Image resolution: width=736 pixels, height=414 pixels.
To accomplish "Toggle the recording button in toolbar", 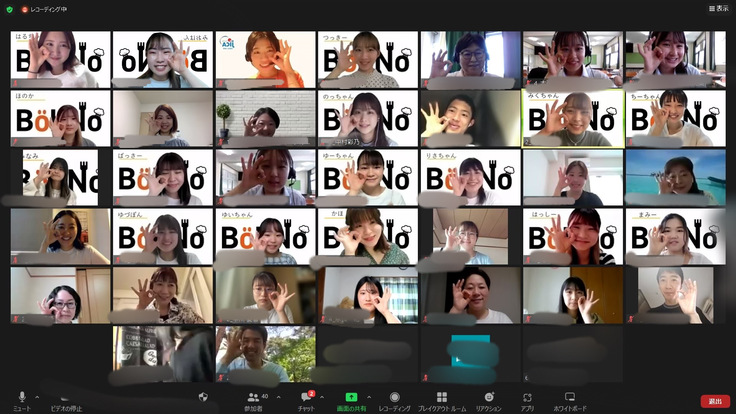I will point(394,399).
